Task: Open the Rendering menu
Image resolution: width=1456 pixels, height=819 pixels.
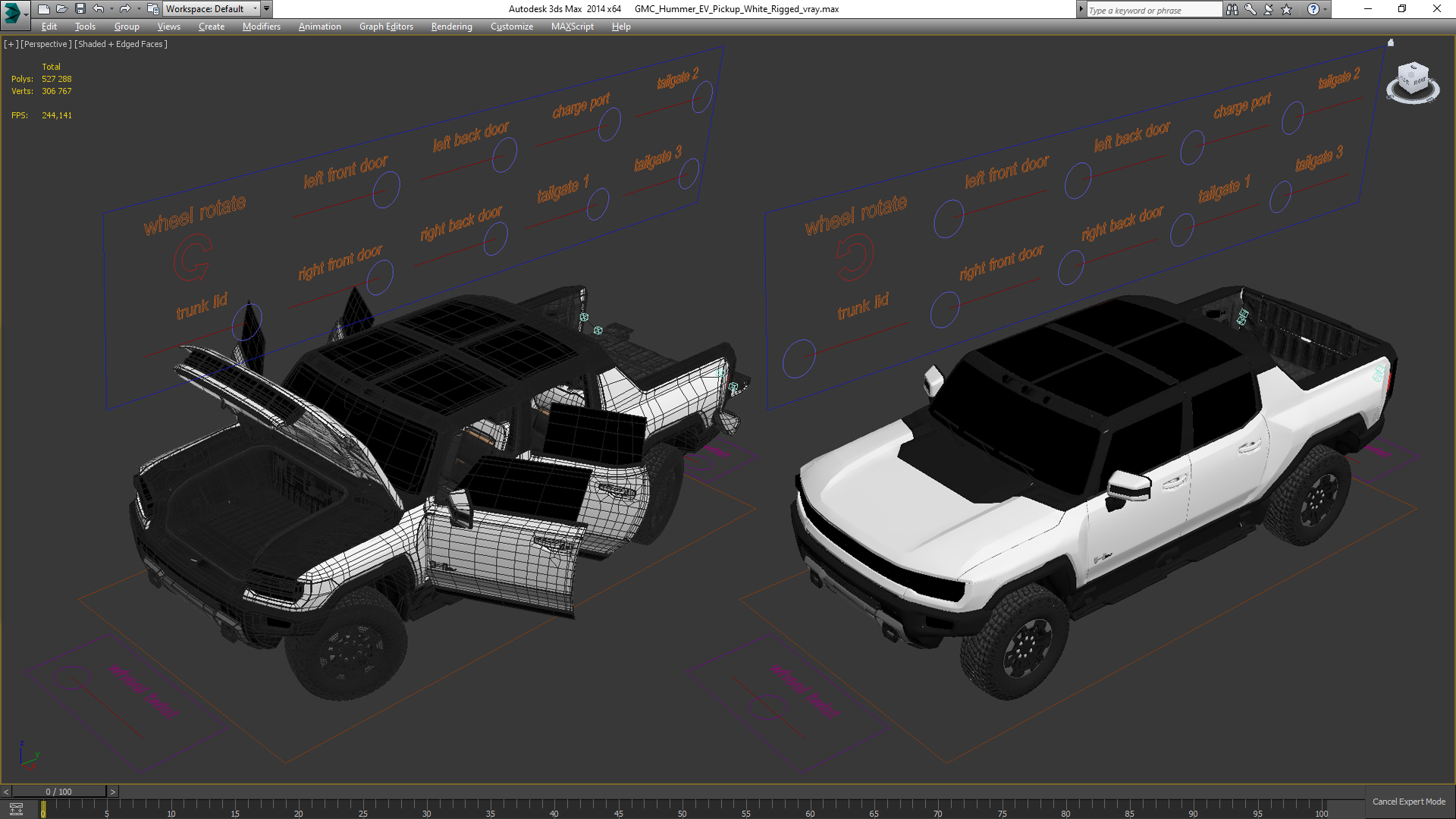Action: pyautogui.click(x=451, y=27)
